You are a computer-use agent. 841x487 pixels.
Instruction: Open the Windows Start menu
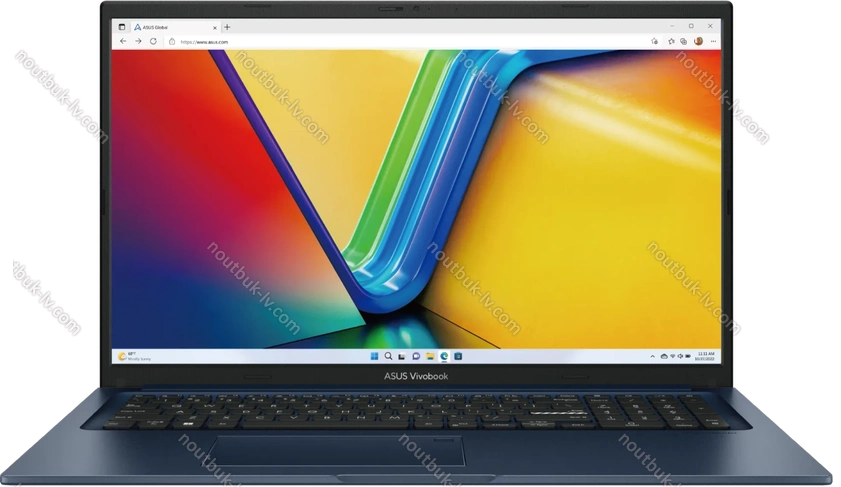coord(374,355)
